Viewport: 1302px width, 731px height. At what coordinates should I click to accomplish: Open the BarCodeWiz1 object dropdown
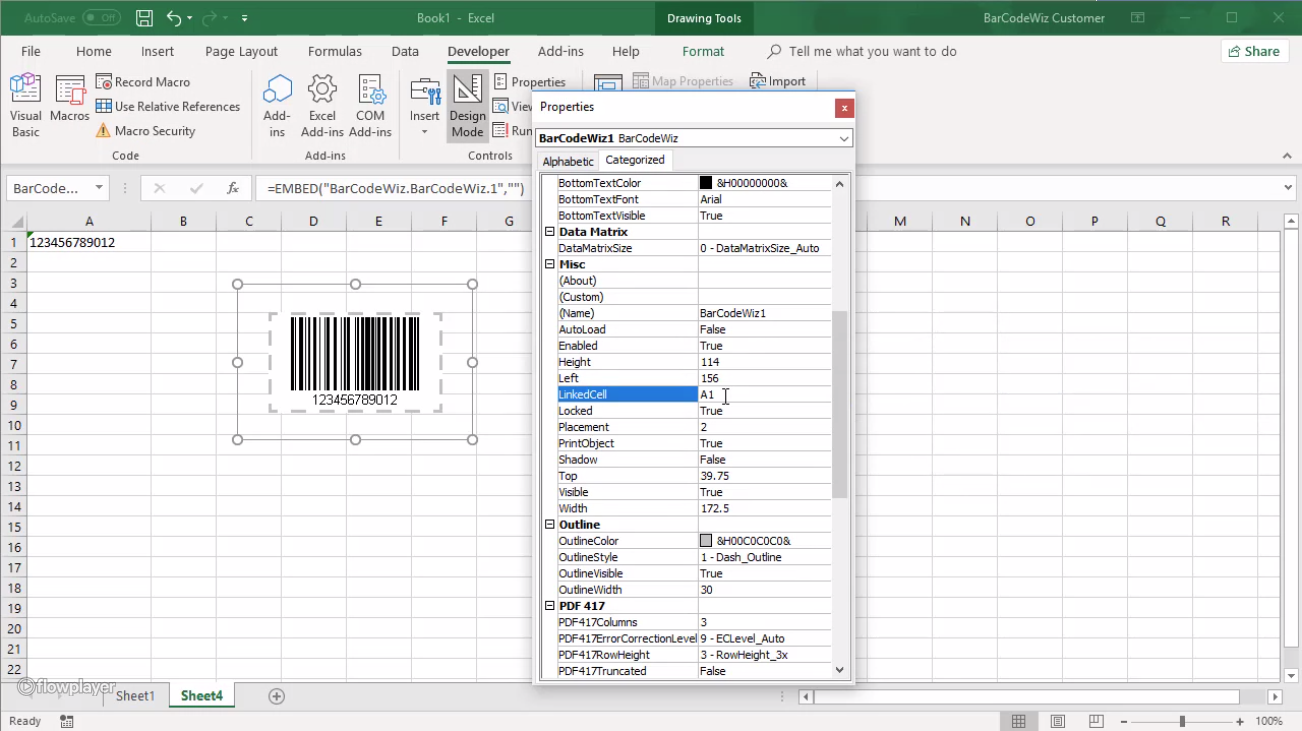[x=844, y=138]
